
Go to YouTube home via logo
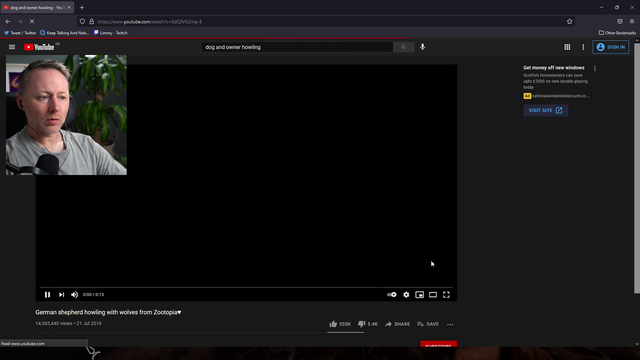pyautogui.click(x=39, y=47)
